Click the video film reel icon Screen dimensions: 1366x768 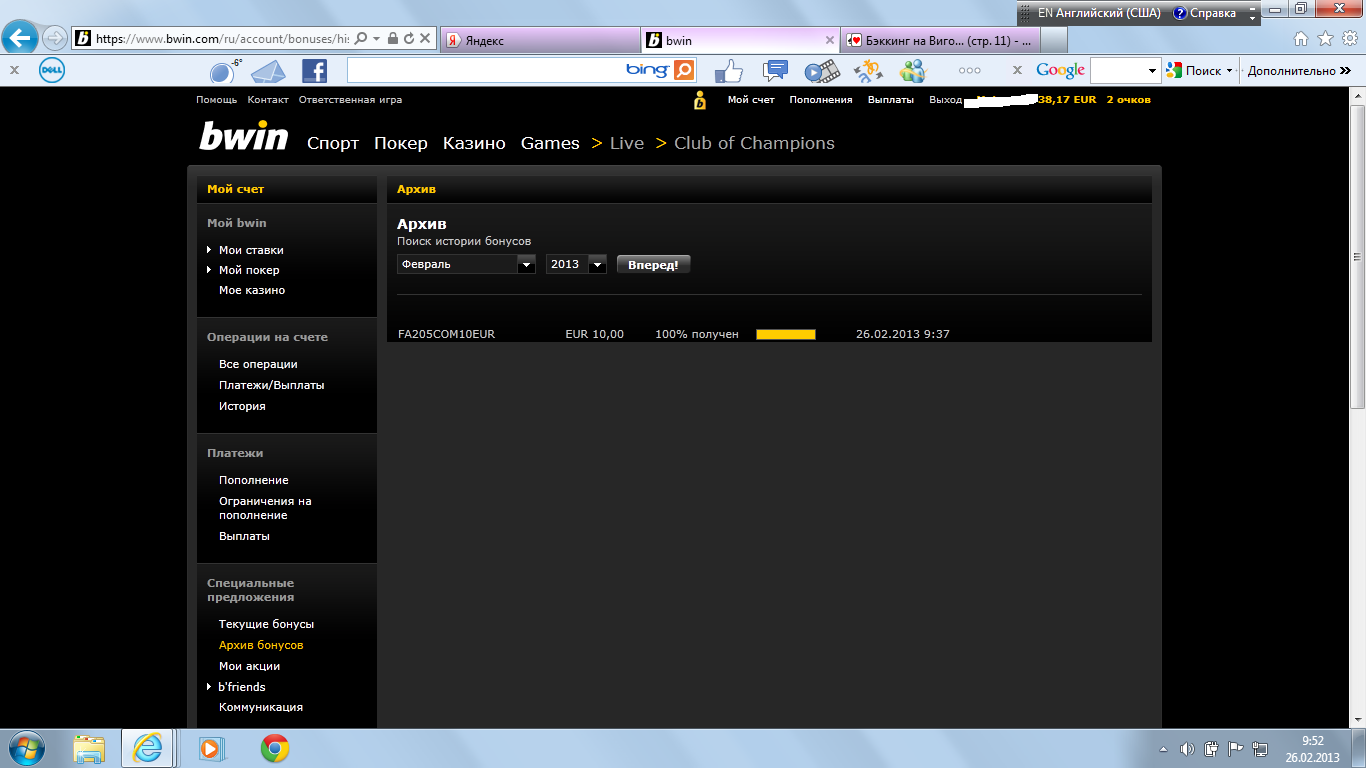tap(822, 71)
